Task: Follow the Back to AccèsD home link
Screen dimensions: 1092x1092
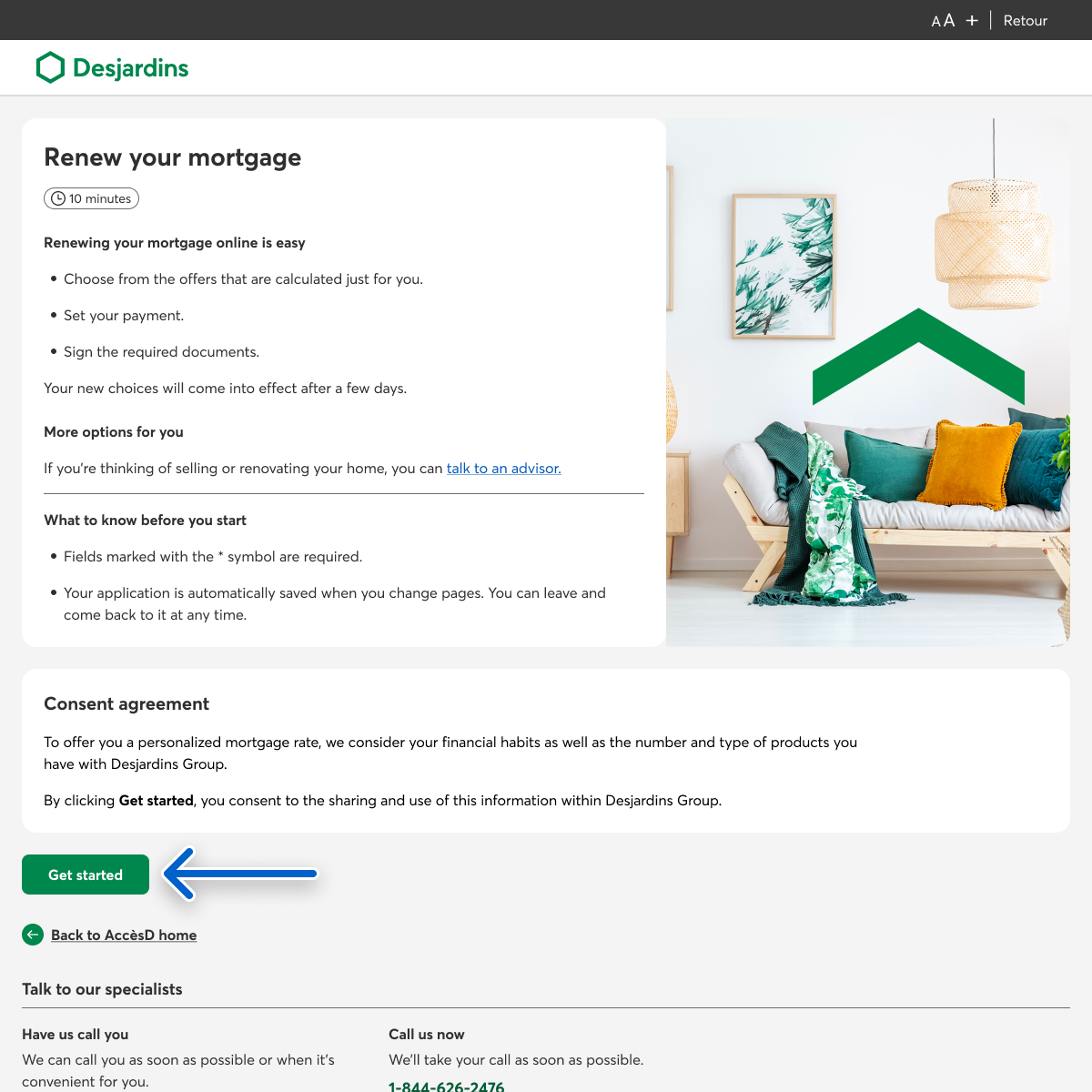Action: point(124,935)
